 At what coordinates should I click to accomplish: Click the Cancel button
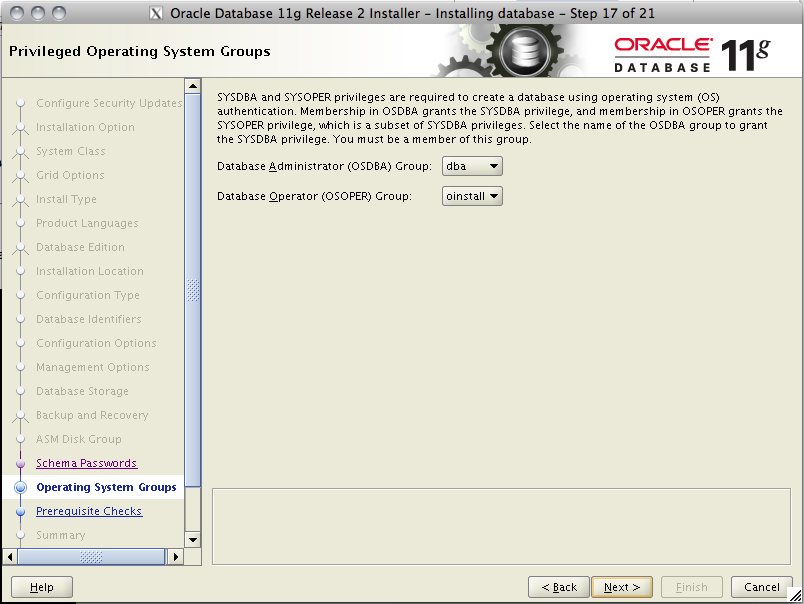[761, 587]
